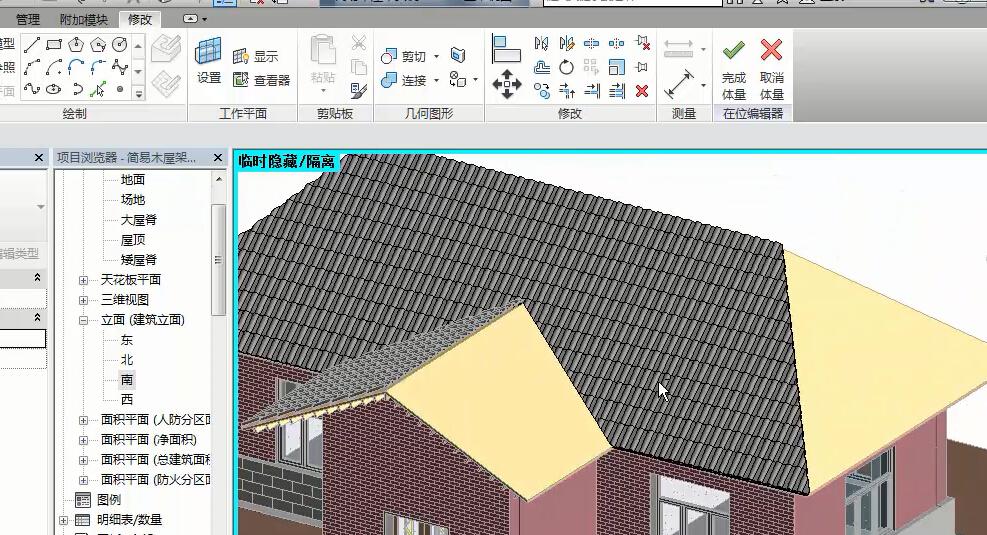Viewport: 987px width, 535px height.
Task: Switch to the 附加模块 ribbon tab
Action: 83,20
